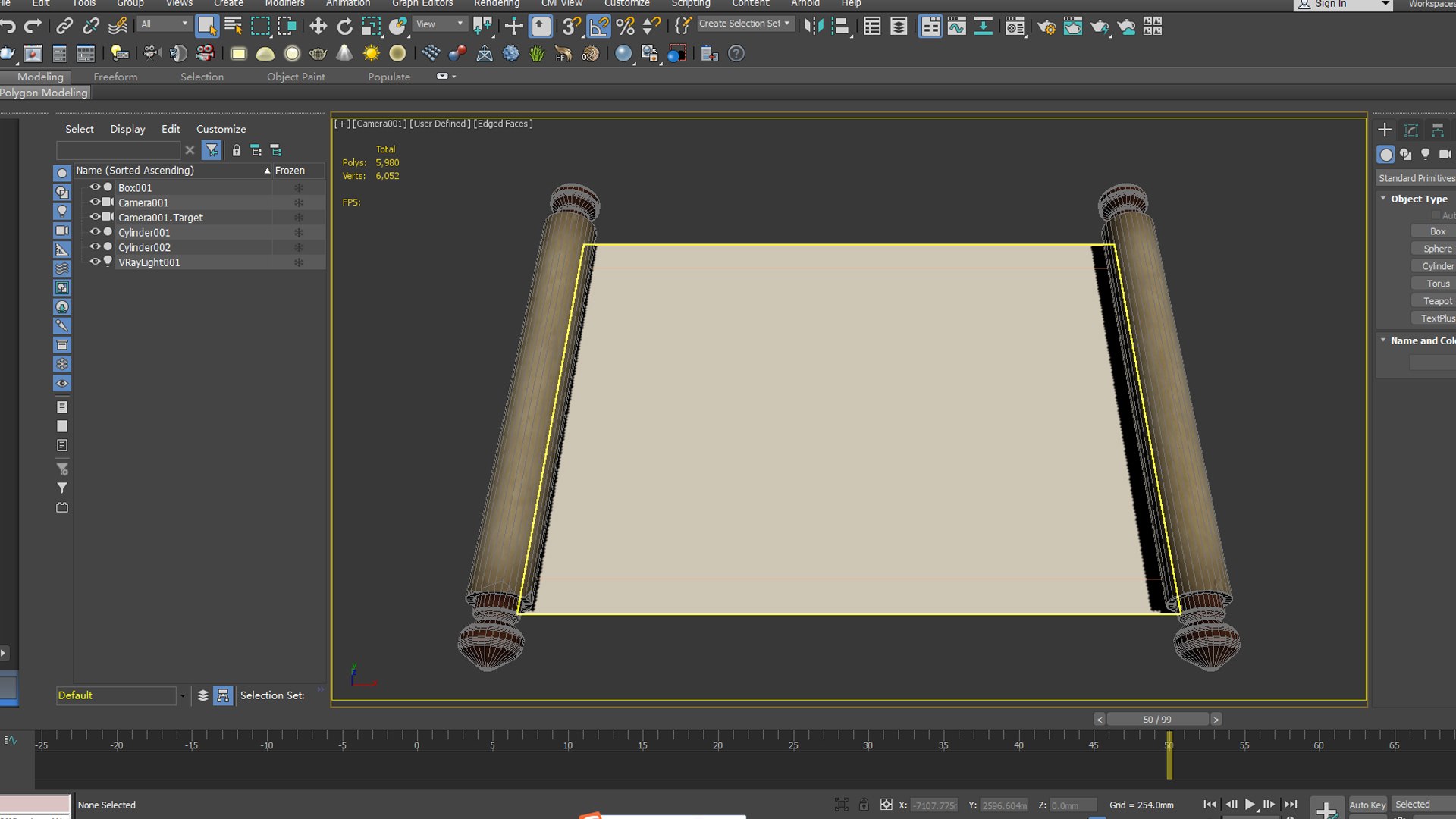Hide the Box001 object using its eye icon
Viewport: 1456px width, 819px height.
point(95,187)
